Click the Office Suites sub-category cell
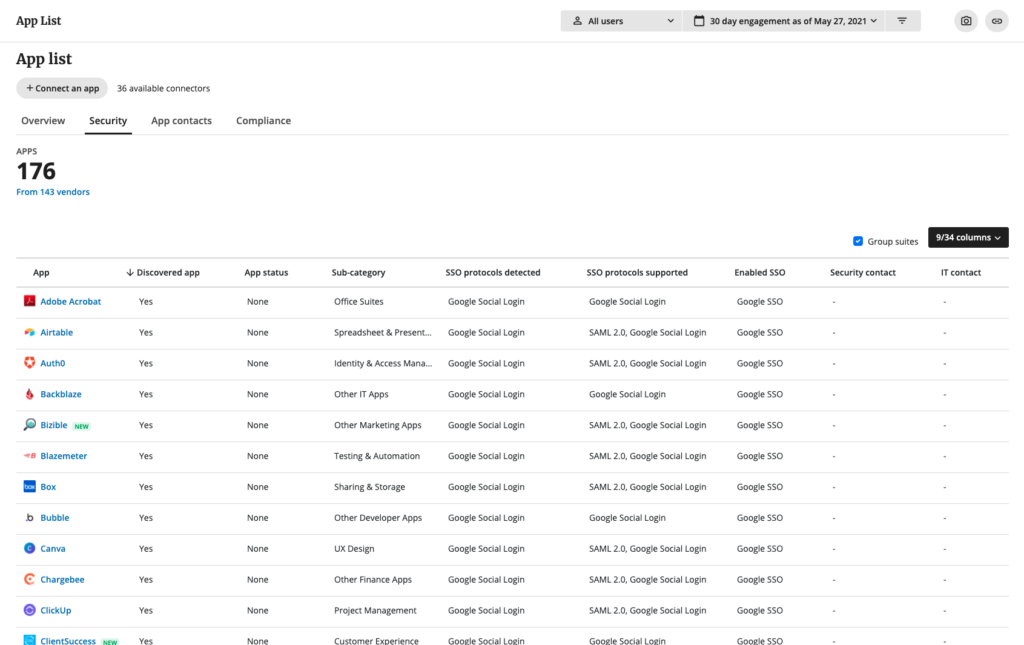1024x645 pixels. [x=359, y=302]
